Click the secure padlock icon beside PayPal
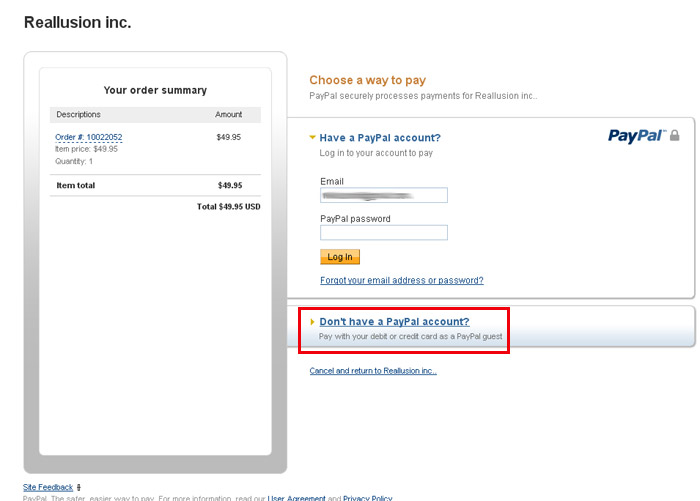The width and height of the screenshot is (700, 501). [675, 135]
